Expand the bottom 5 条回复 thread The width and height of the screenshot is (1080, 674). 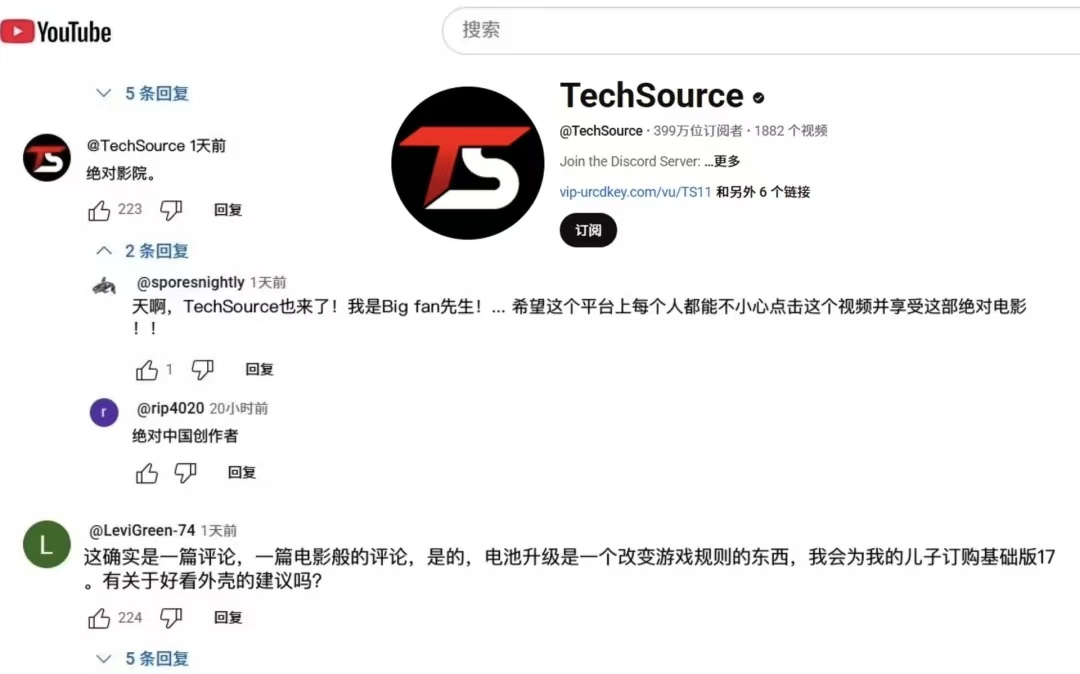[x=143, y=659]
